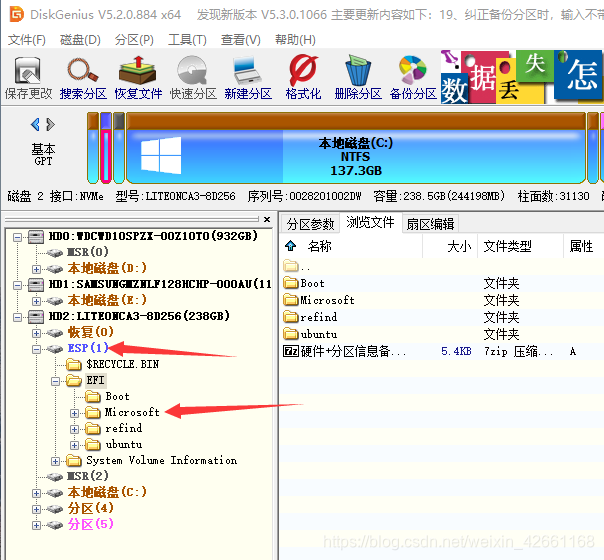Select the EFI folder in tree

(95, 380)
